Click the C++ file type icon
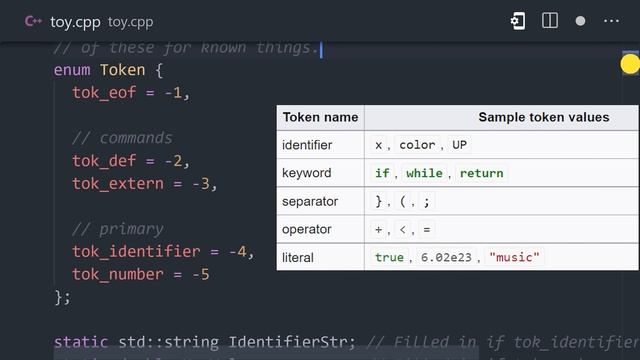Viewport: 640px width, 360px height. [33, 21]
